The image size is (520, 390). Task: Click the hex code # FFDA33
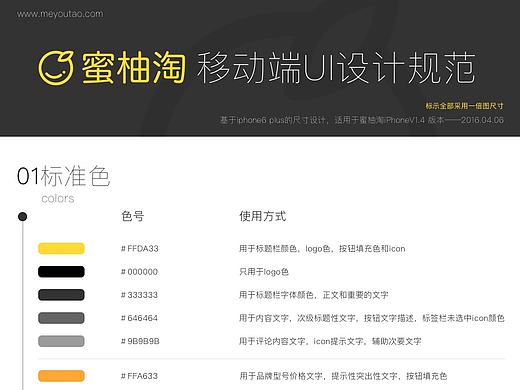140,249
